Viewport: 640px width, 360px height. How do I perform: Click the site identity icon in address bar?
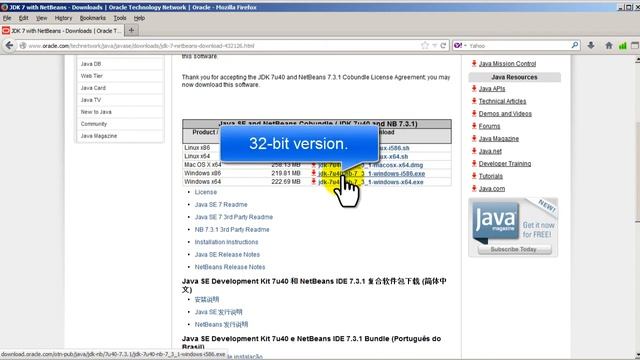coord(23,46)
